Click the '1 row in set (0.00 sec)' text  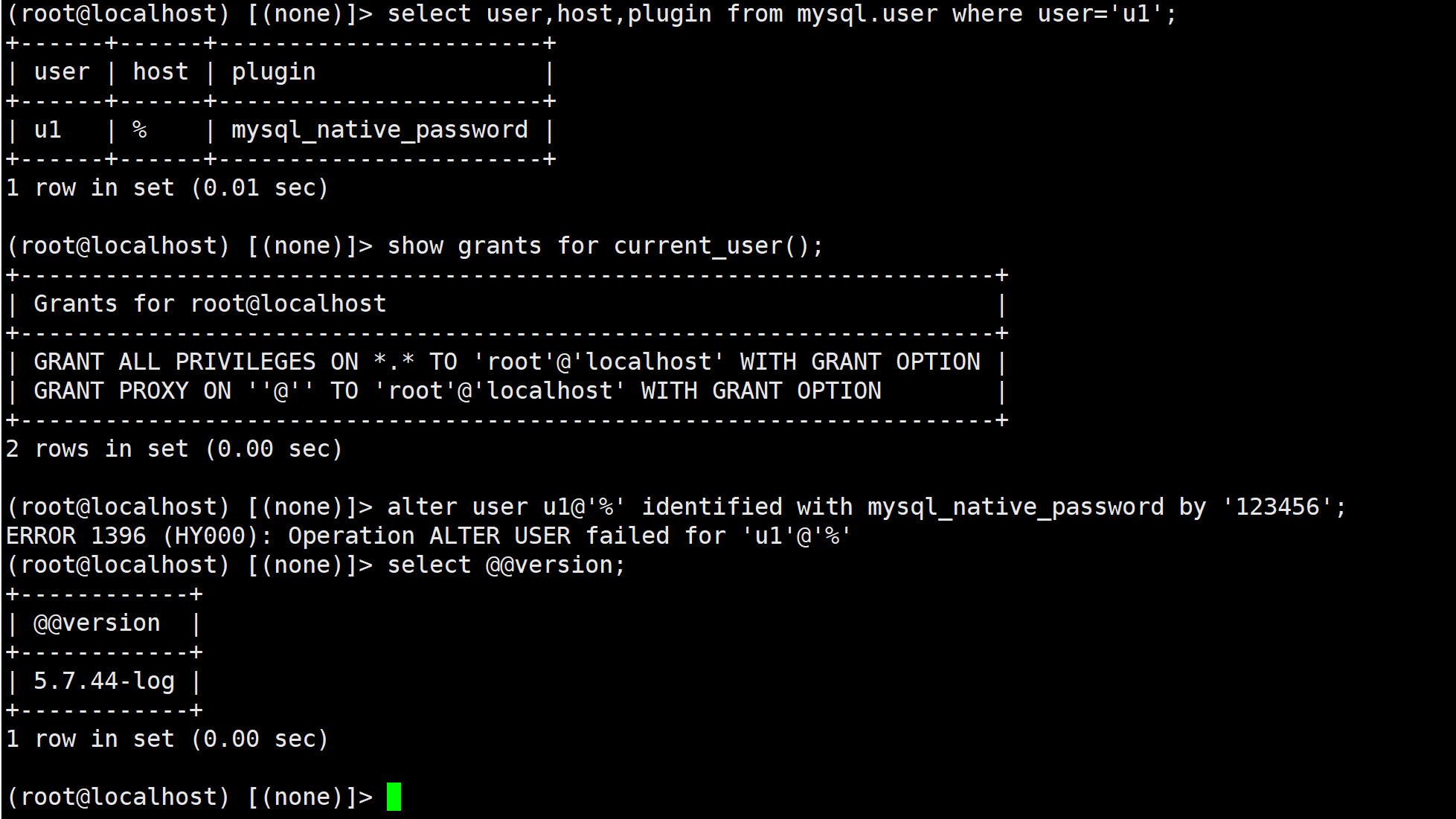point(167,739)
